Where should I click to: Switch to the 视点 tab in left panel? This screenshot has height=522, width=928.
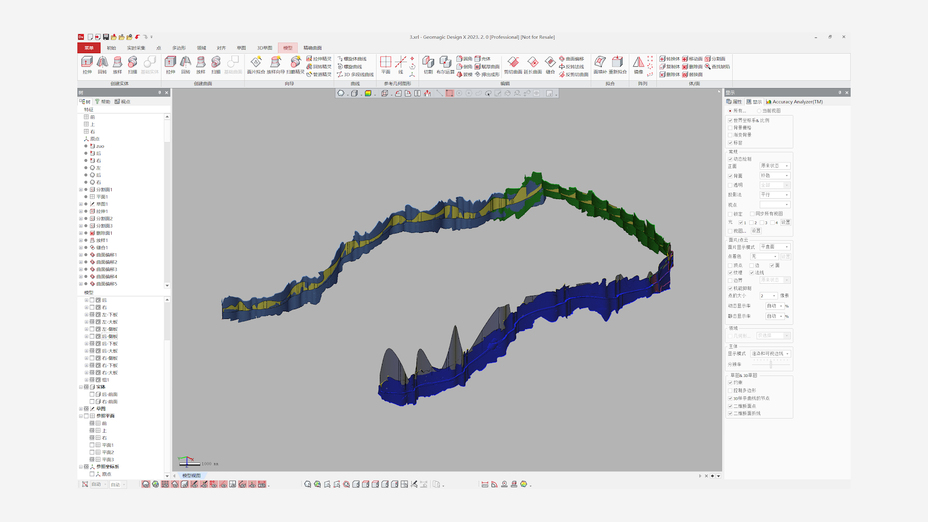tap(123, 102)
